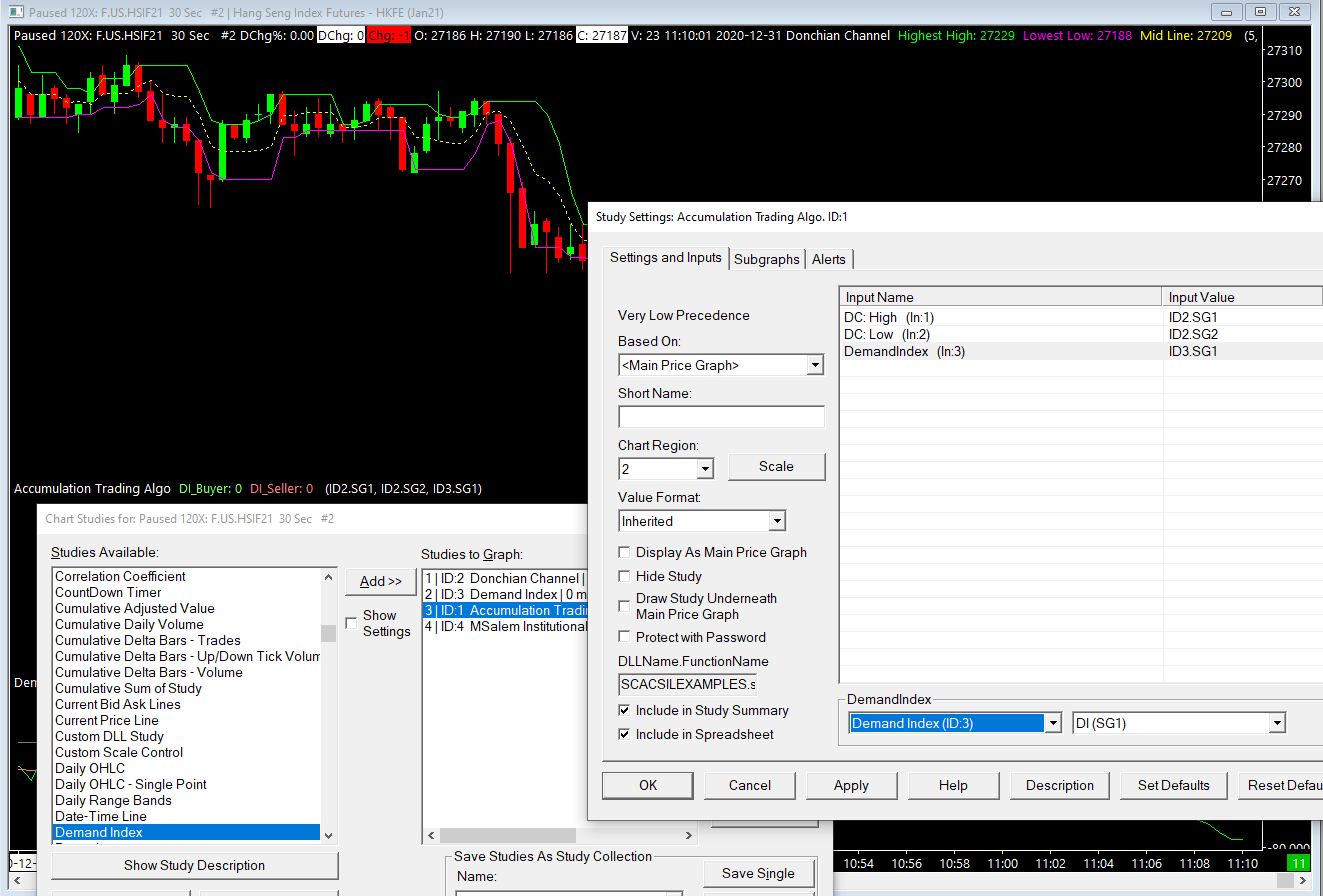Enable Display As Main Price Graph checkbox
Screen dimensions: 1323x896
[625, 552]
